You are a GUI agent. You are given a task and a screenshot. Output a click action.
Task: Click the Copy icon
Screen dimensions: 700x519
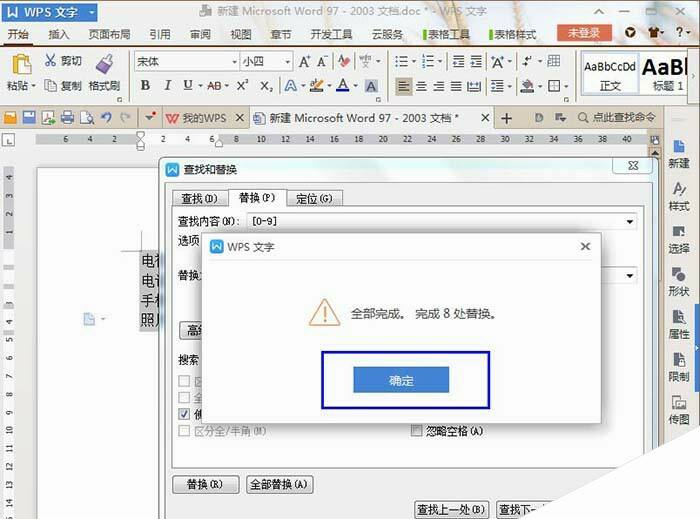point(50,85)
